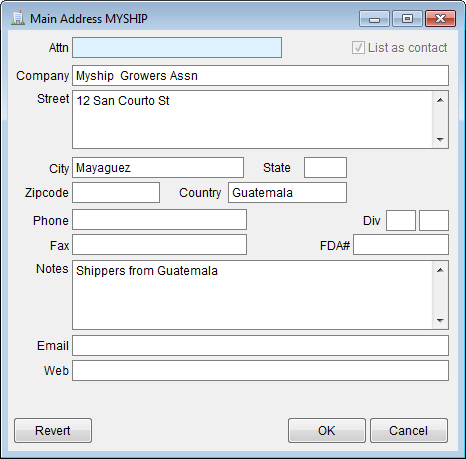Select the second Div input box
The image size is (466, 459).
click(x=434, y=220)
